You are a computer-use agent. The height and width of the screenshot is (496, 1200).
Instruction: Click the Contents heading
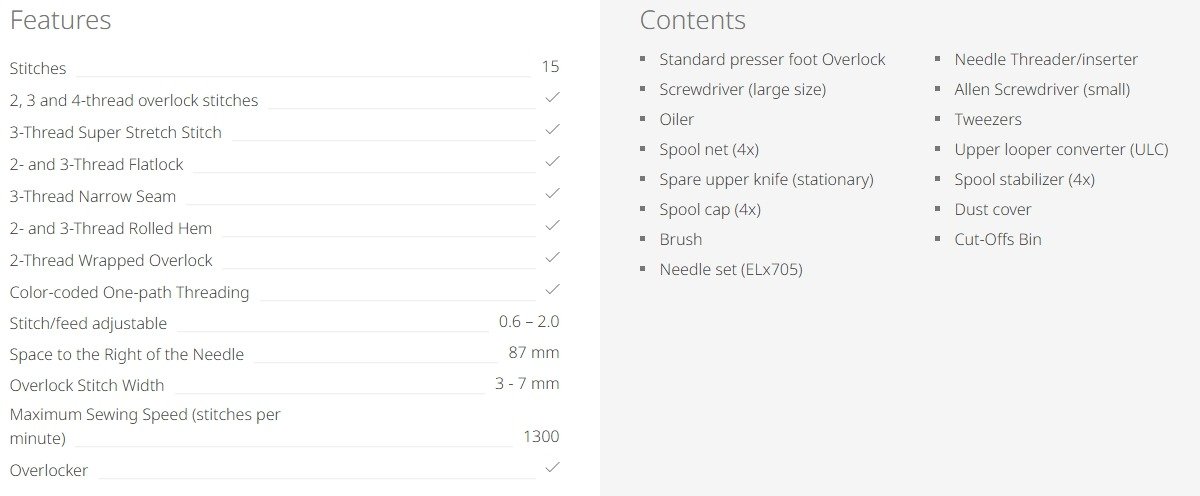692,20
